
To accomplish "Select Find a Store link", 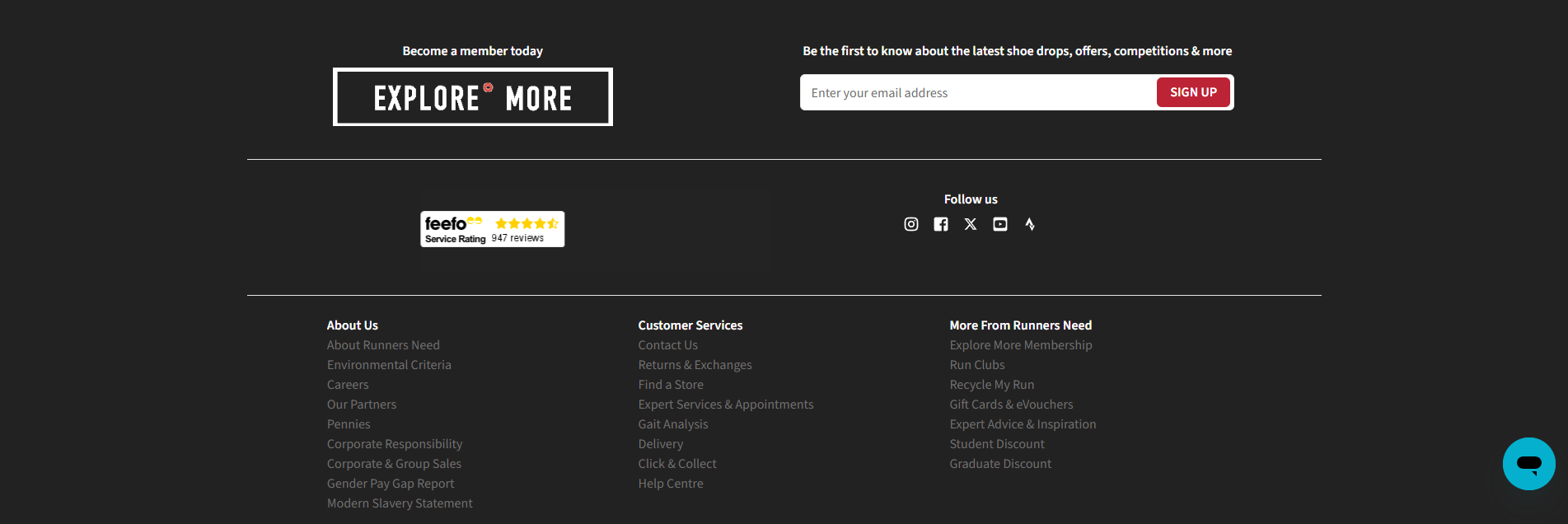I will (x=671, y=385).
